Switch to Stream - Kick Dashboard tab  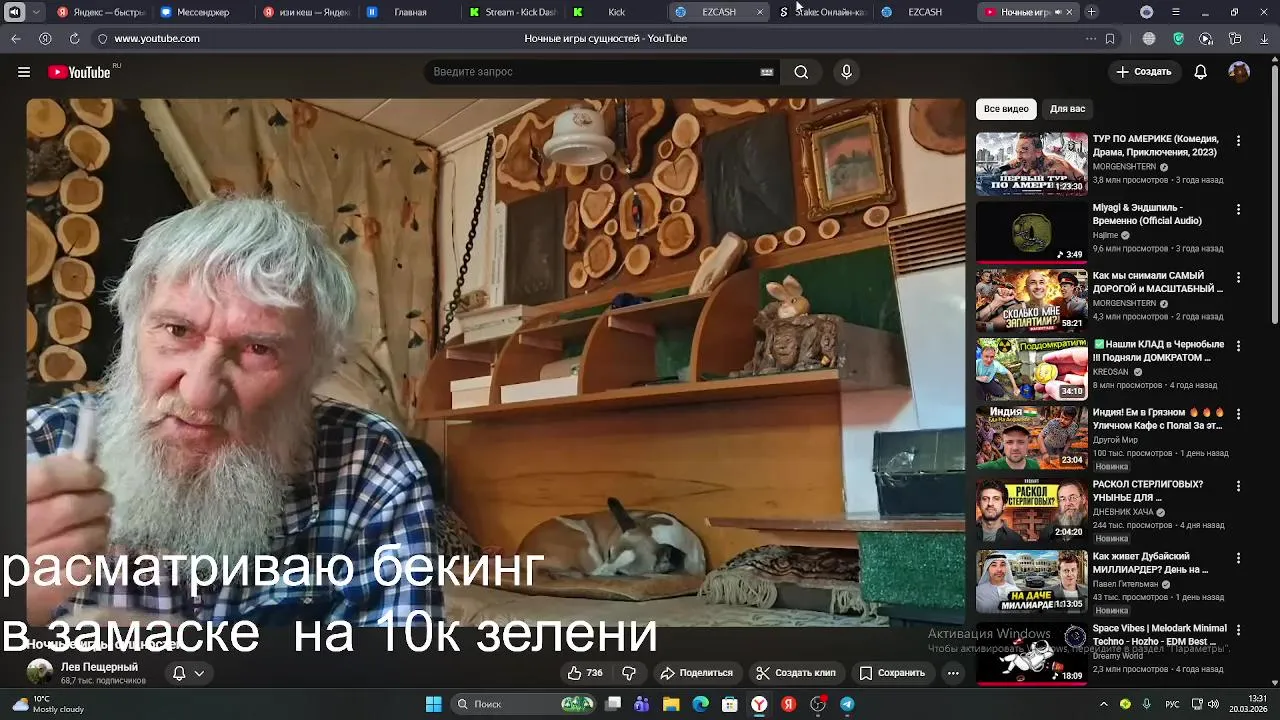tap(514, 12)
